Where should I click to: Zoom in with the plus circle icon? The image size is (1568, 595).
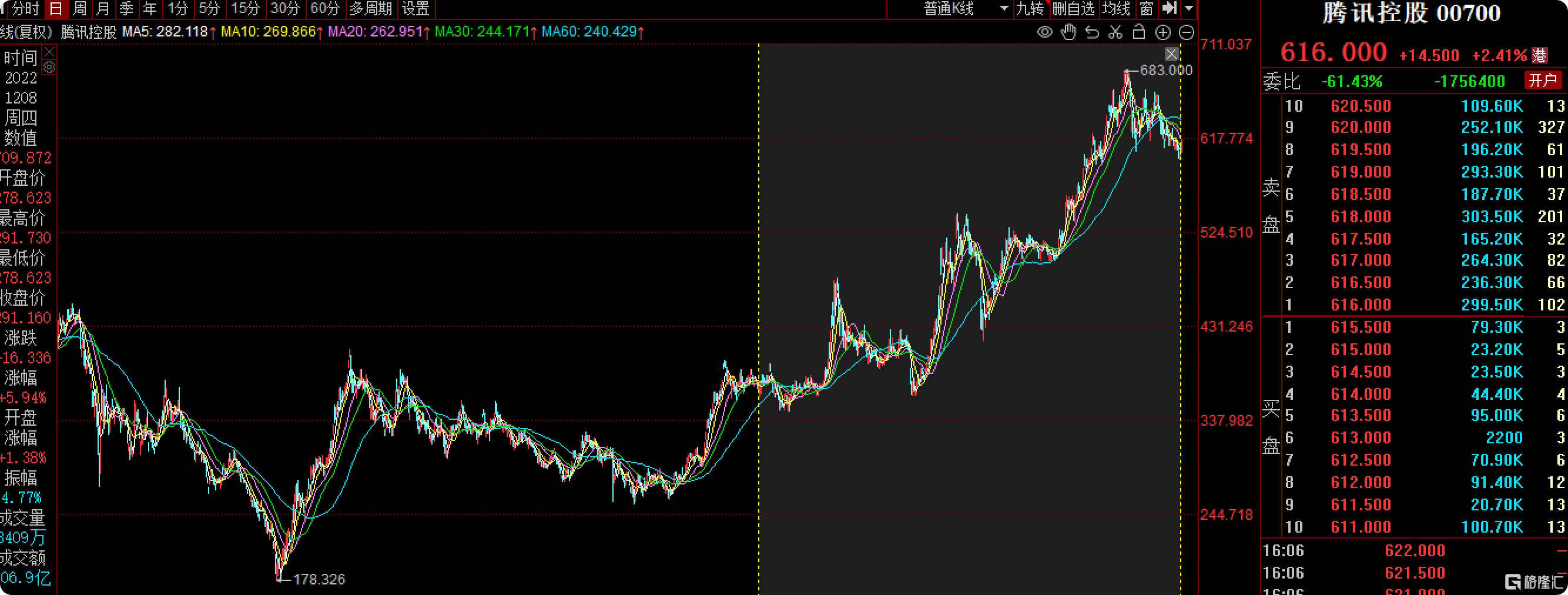[x=1162, y=32]
